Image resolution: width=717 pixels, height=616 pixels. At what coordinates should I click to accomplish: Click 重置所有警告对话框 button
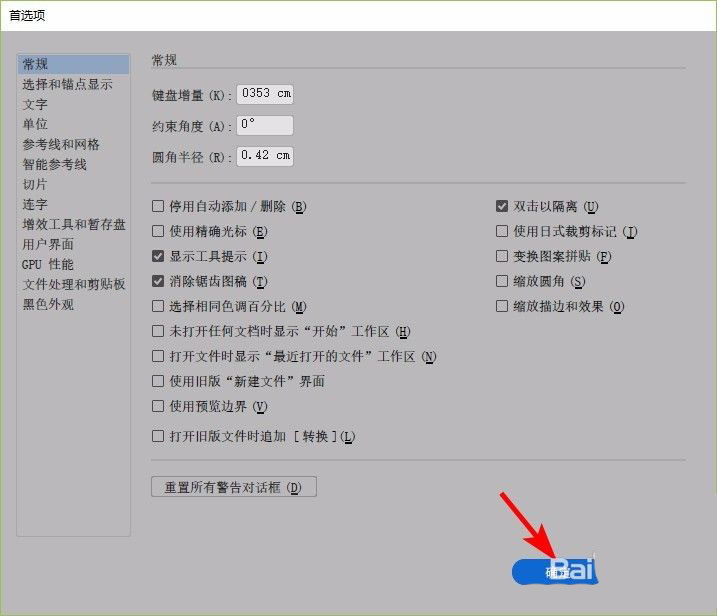pos(234,487)
